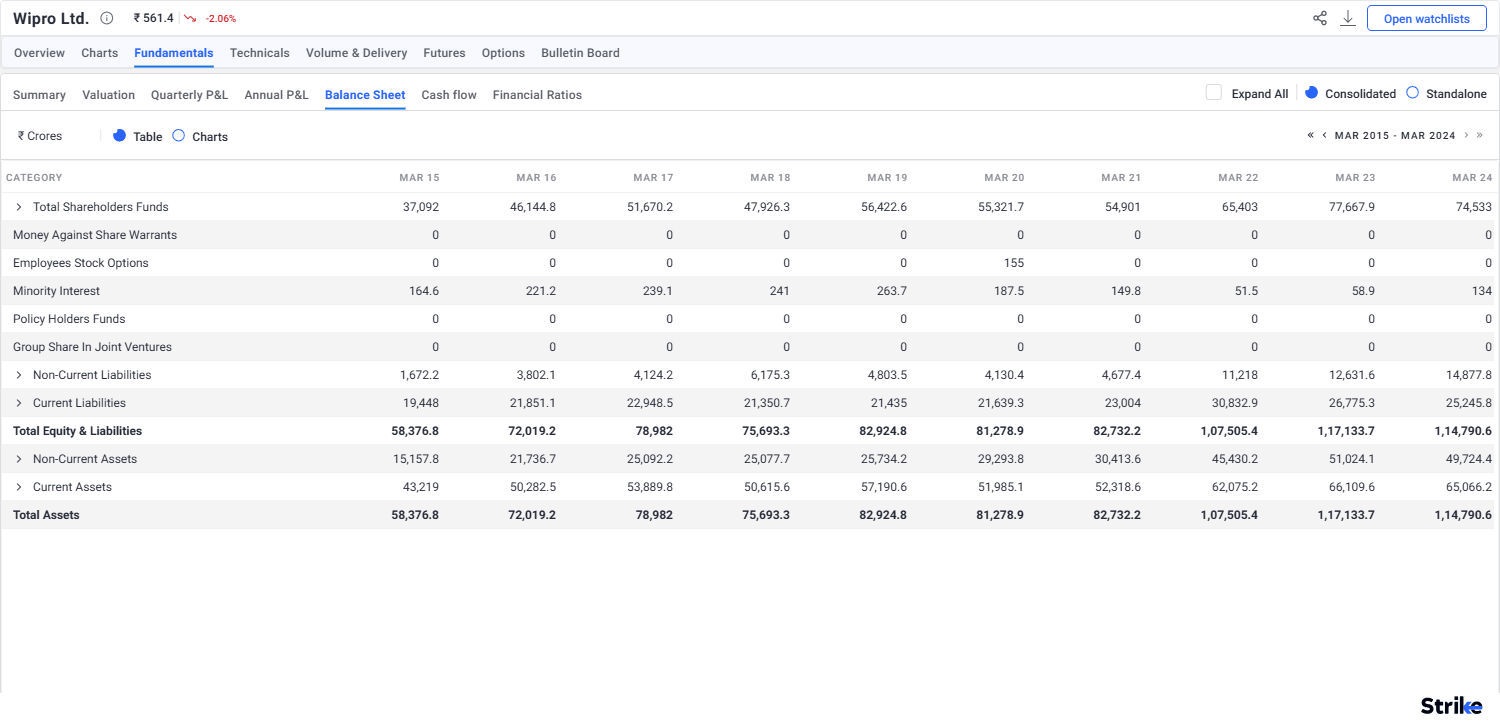The width and height of the screenshot is (1500, 728).
Task: Click the 134 Minority Interest value
Action: (x=1482, y=291)
